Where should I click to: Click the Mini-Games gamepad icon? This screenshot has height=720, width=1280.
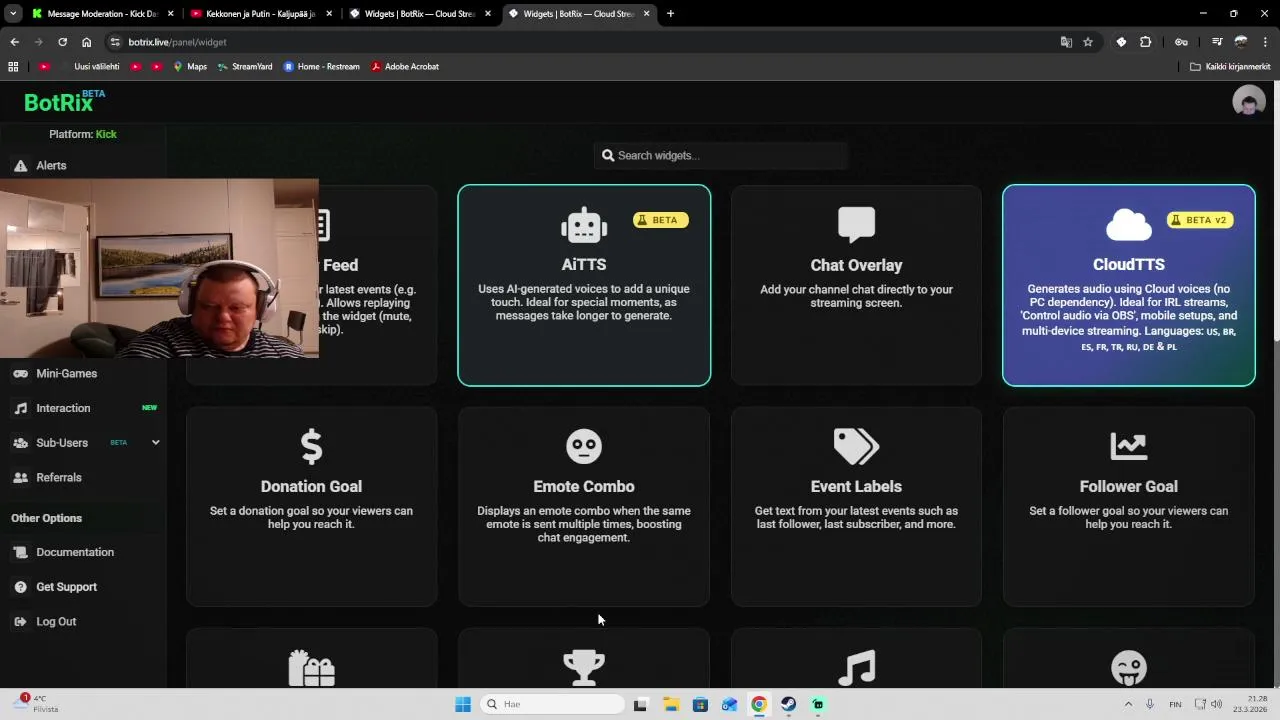tap(20, 374)
